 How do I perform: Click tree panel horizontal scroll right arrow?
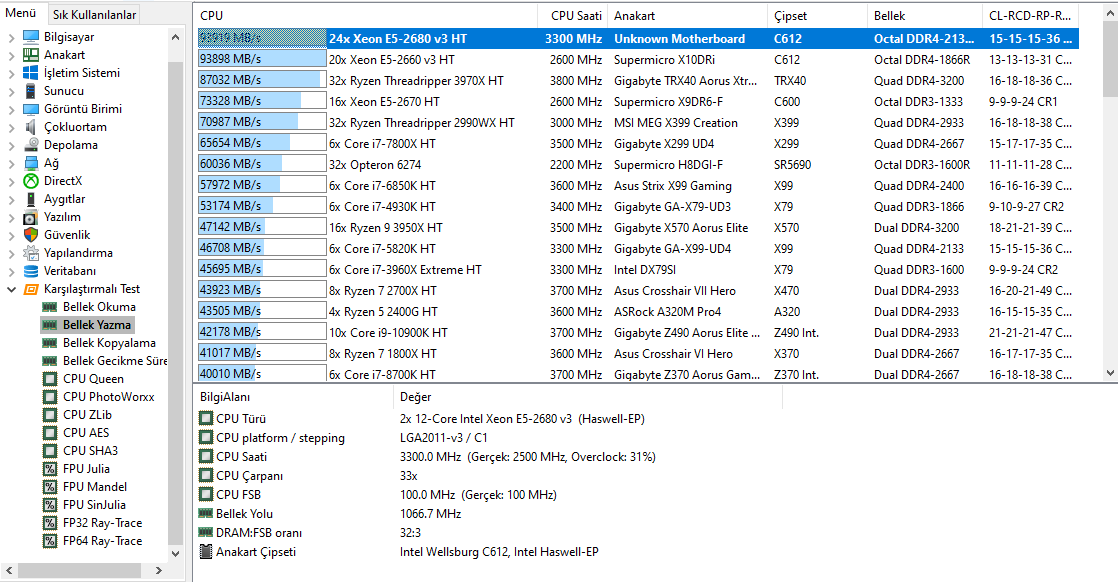pyautogui.click(x=159, y=571)
